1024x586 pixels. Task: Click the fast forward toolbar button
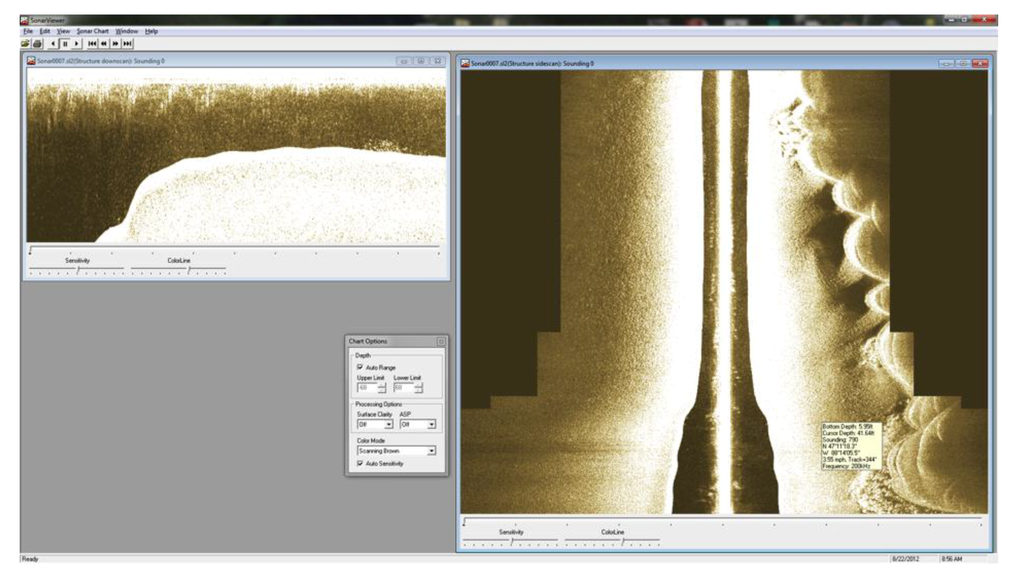[116, 44]
